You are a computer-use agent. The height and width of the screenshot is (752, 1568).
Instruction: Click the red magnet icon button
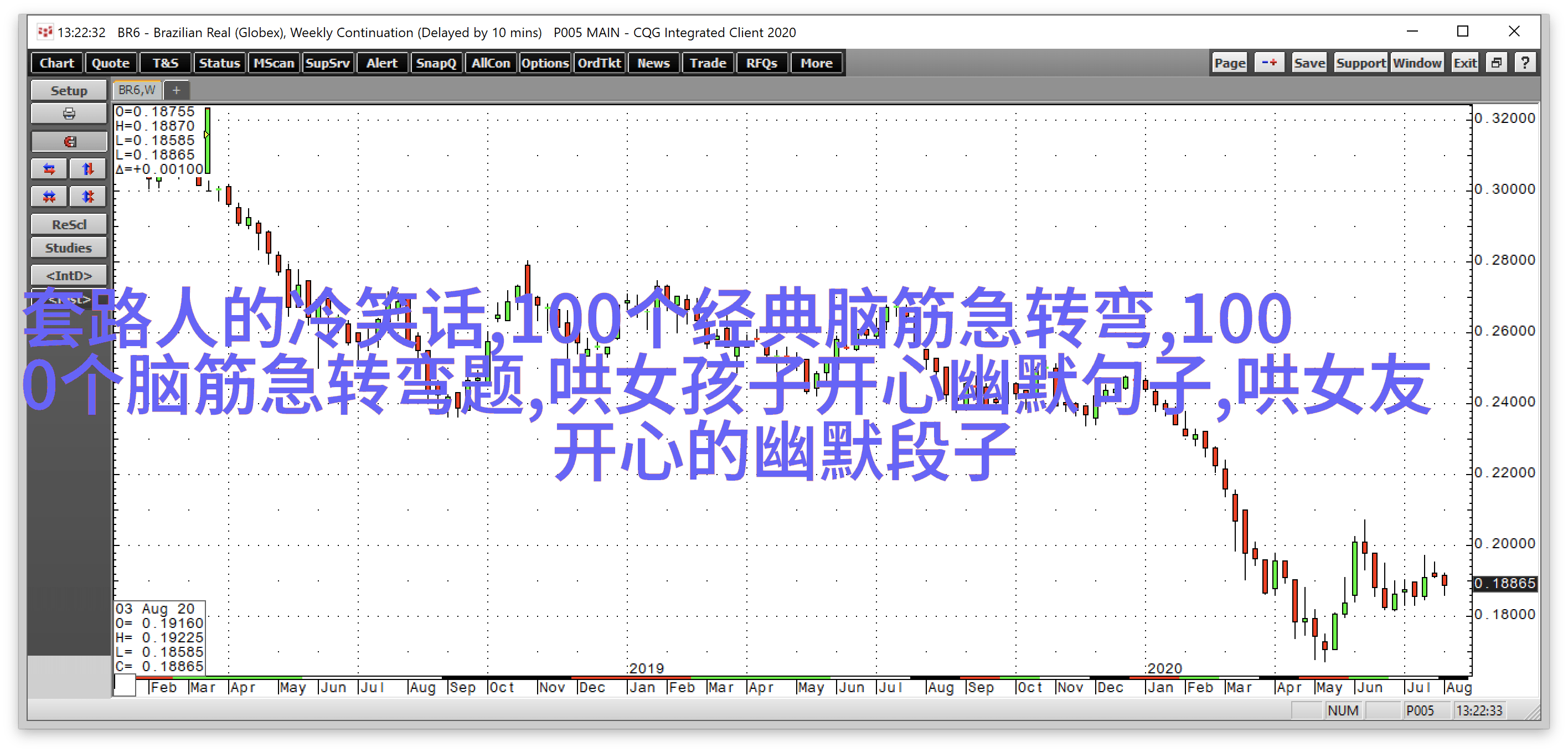coord(69,142)
